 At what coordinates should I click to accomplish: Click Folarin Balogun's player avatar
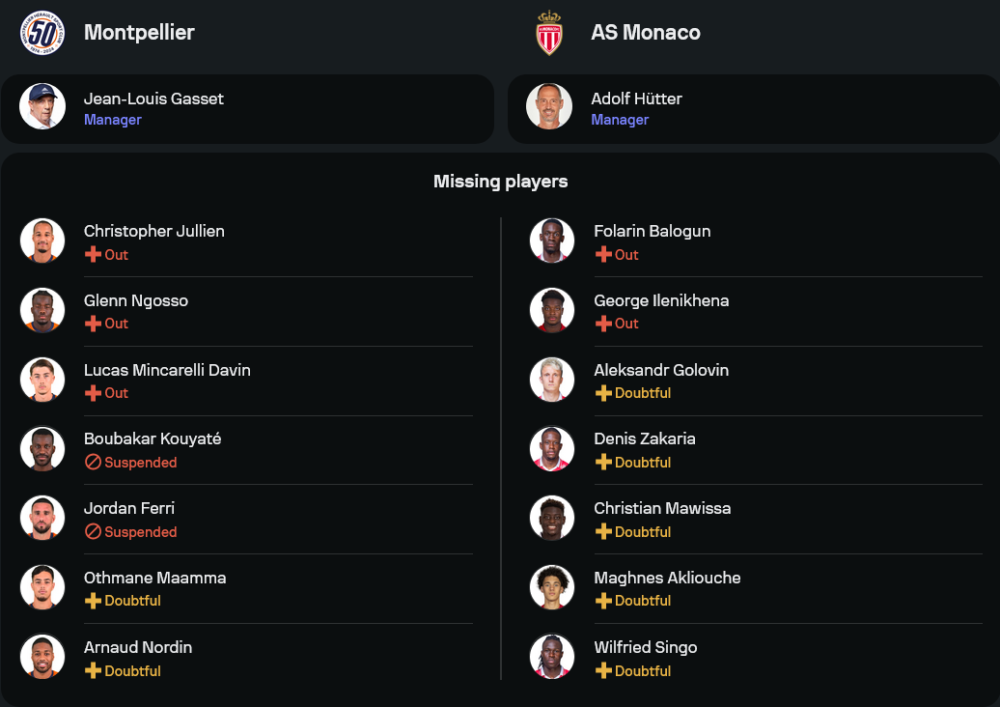pyautogui.click(x=552, y=241)
